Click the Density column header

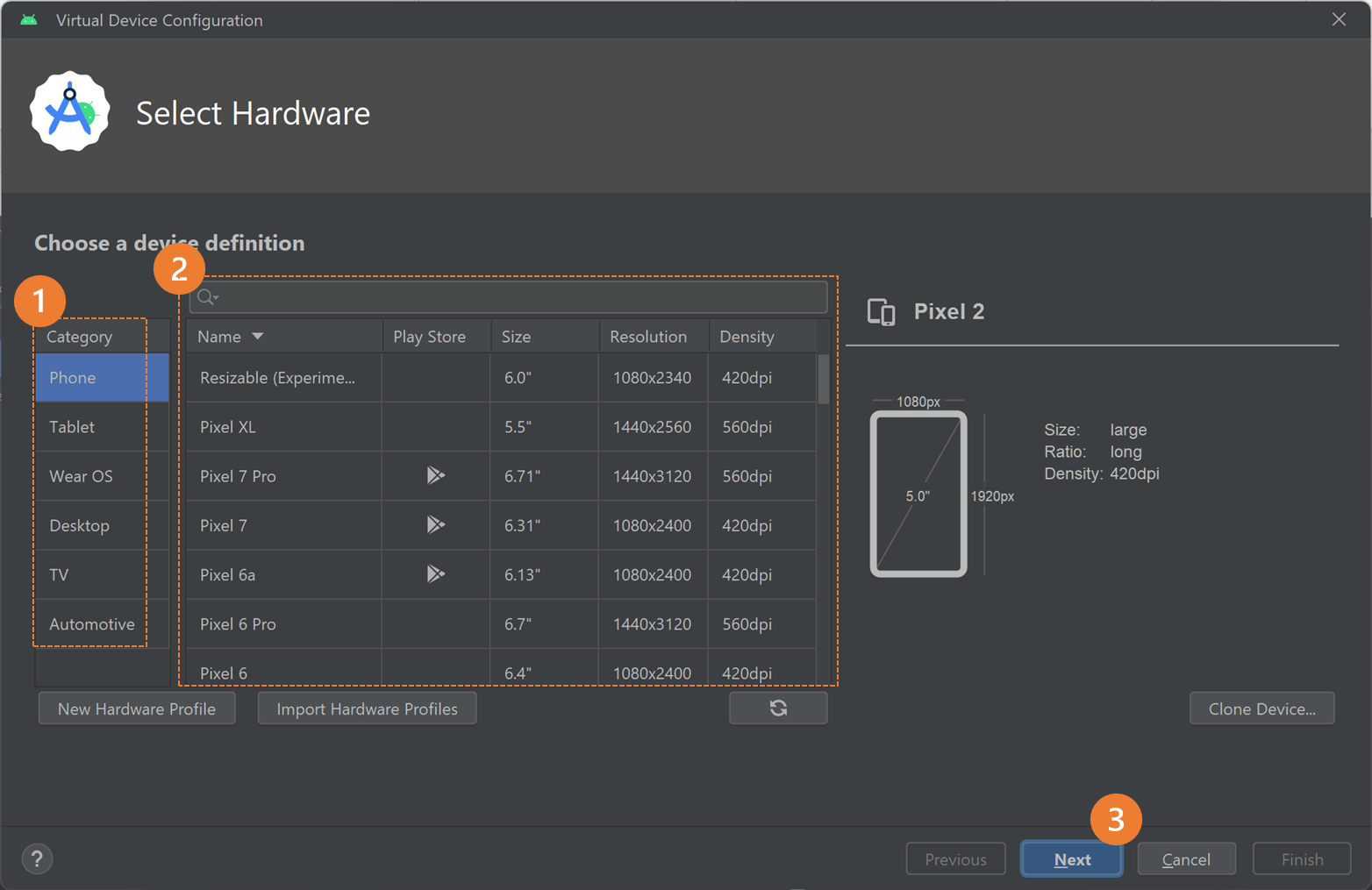[x=763, y=336]
